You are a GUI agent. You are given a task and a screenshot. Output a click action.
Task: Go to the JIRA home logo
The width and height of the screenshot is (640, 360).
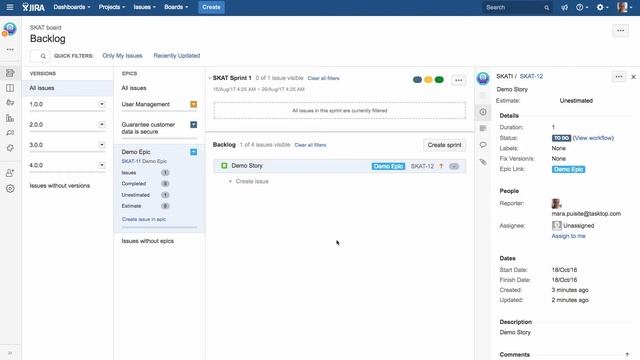pyautogui.click(x=33, y=7)
